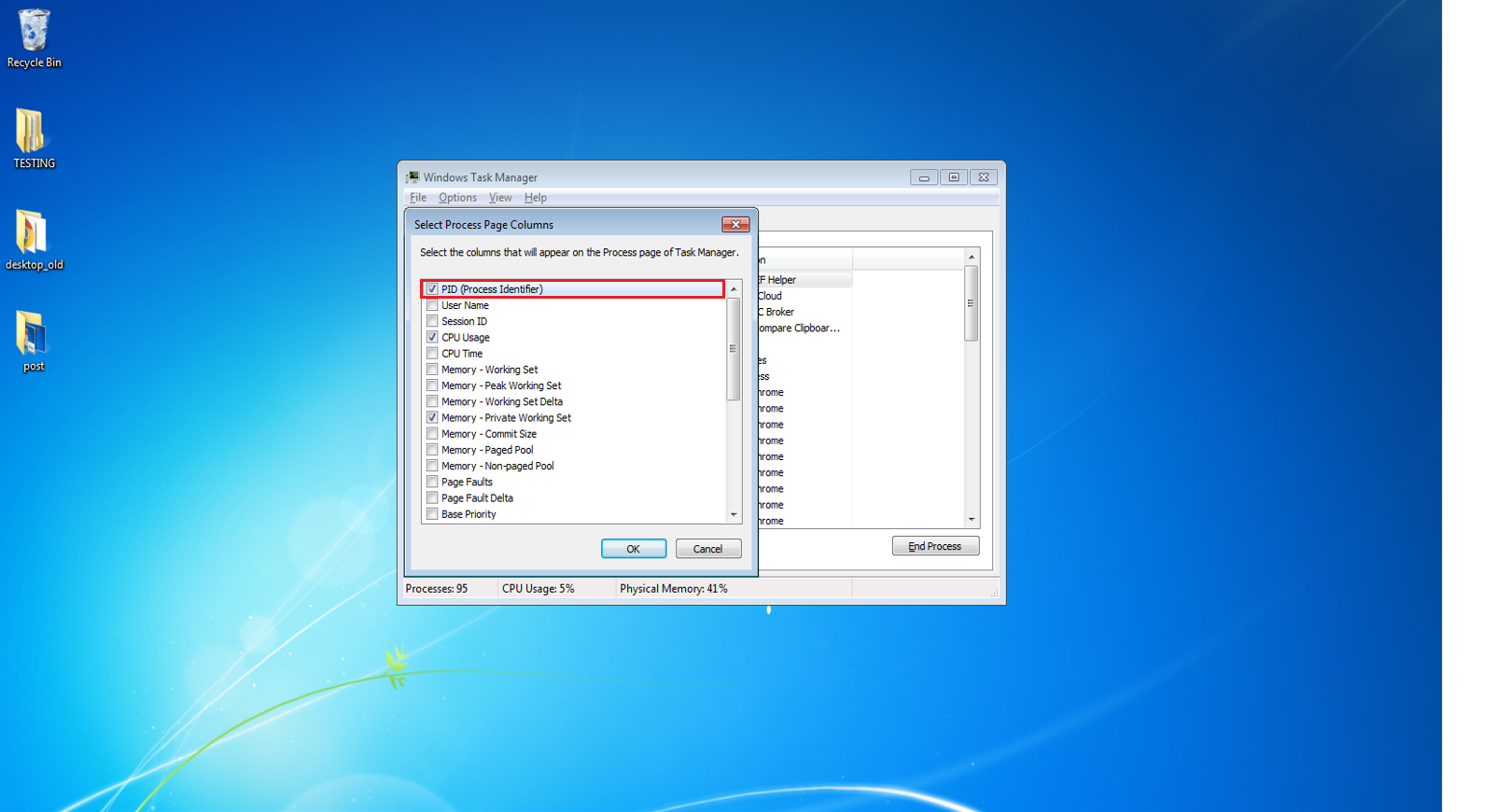The height and width of the screenshot is (812, 1497).
Task: Confirm column selection with OK
Action: tap(634, 549)
